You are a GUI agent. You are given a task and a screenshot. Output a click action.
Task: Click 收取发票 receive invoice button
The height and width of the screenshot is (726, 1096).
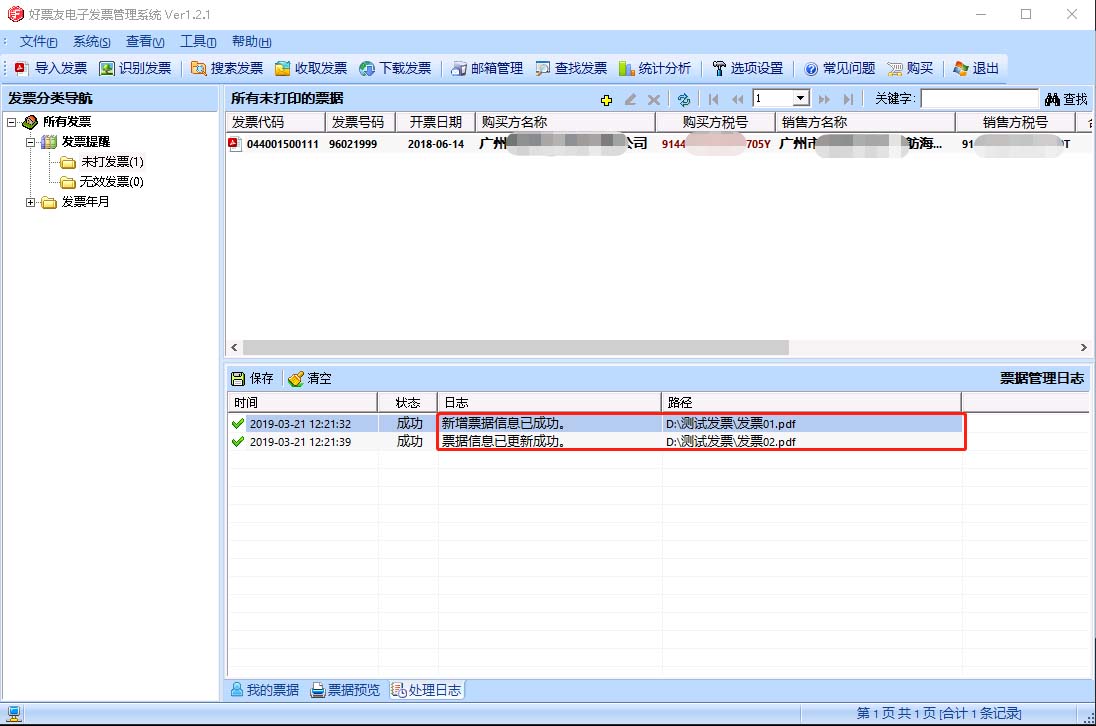[x=311, y=68]
